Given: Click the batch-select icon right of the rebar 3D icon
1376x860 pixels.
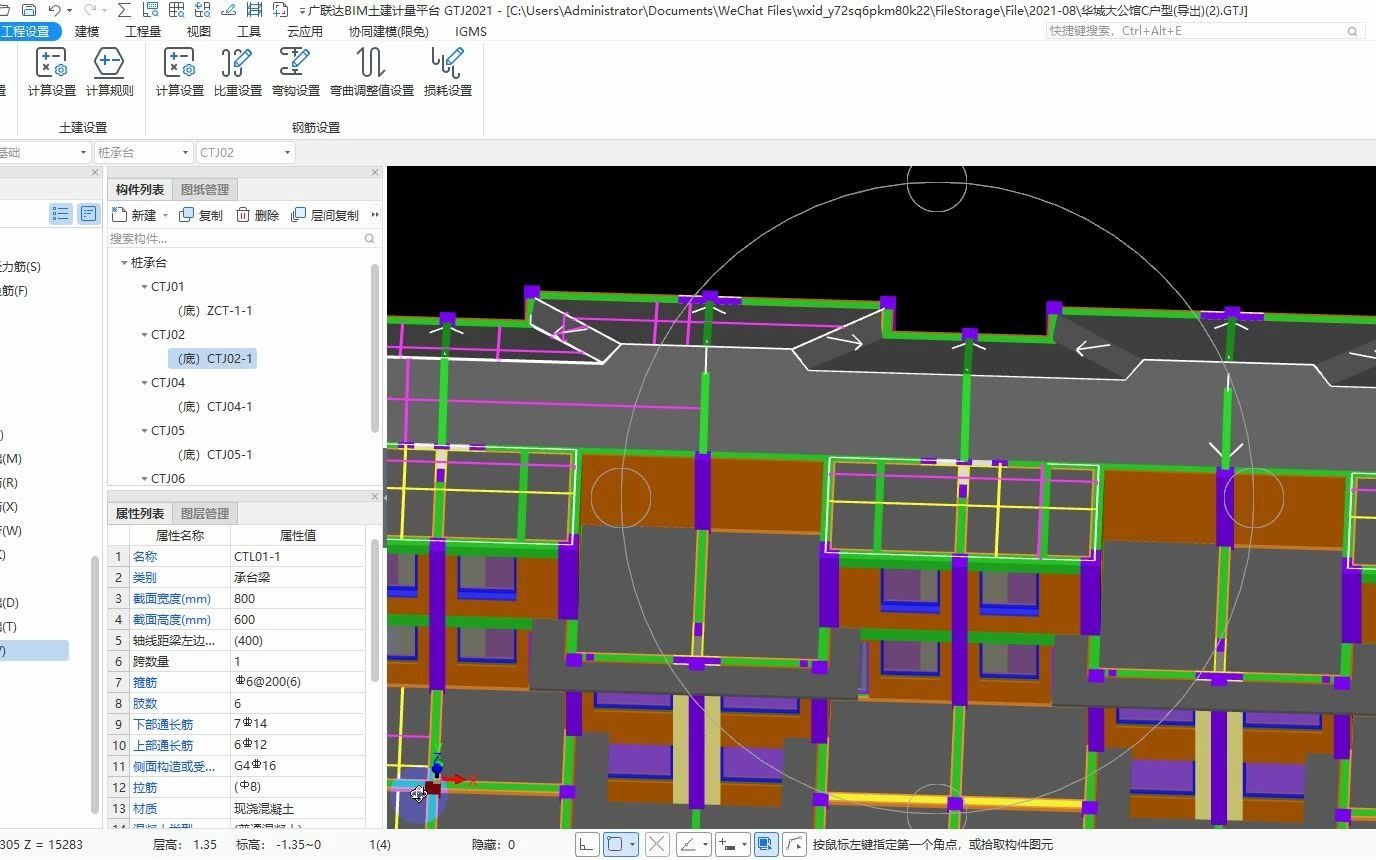Looking at the screenshot, I should click(x=280, y=10).
